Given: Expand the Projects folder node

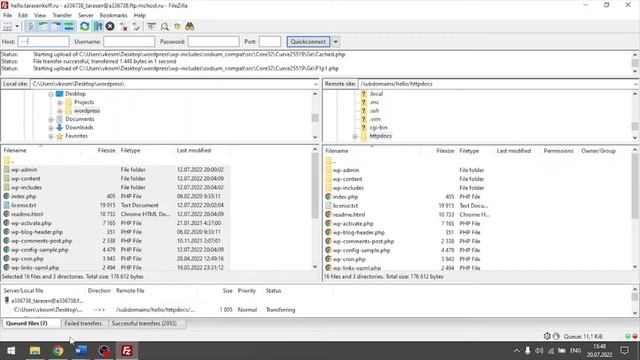Looking at the screenshot, I should point(60,102).
